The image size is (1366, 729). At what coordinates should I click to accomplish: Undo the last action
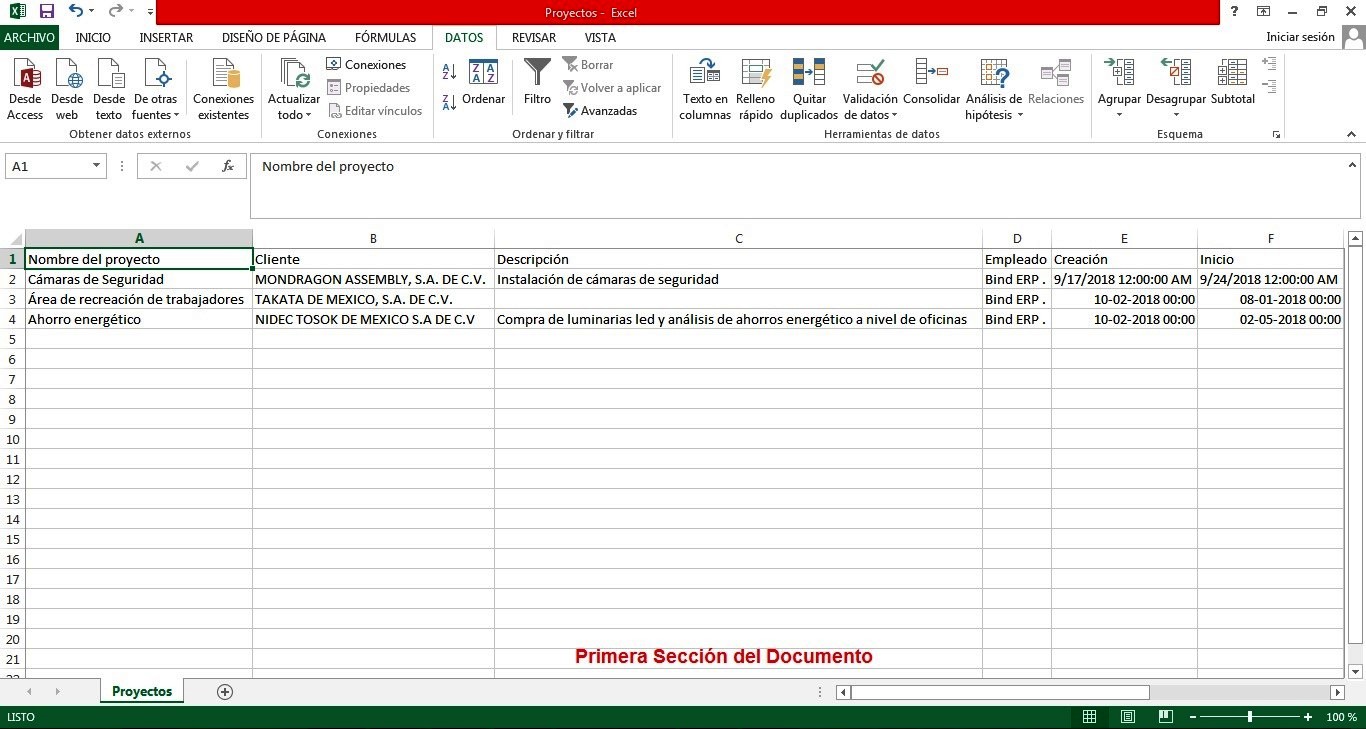click(76, 12)
